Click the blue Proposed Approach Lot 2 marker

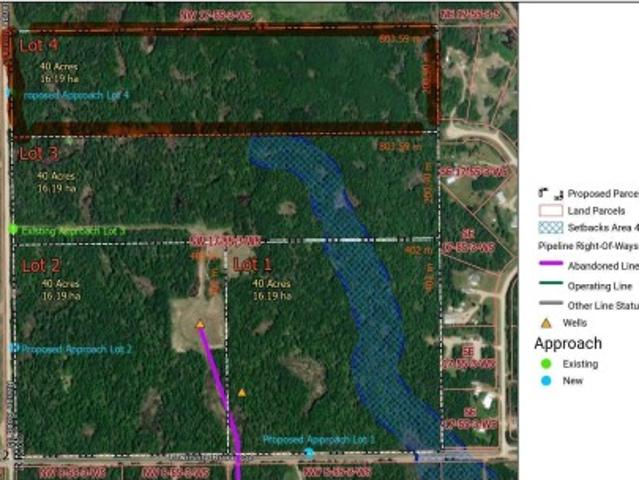tap(13, 348)
